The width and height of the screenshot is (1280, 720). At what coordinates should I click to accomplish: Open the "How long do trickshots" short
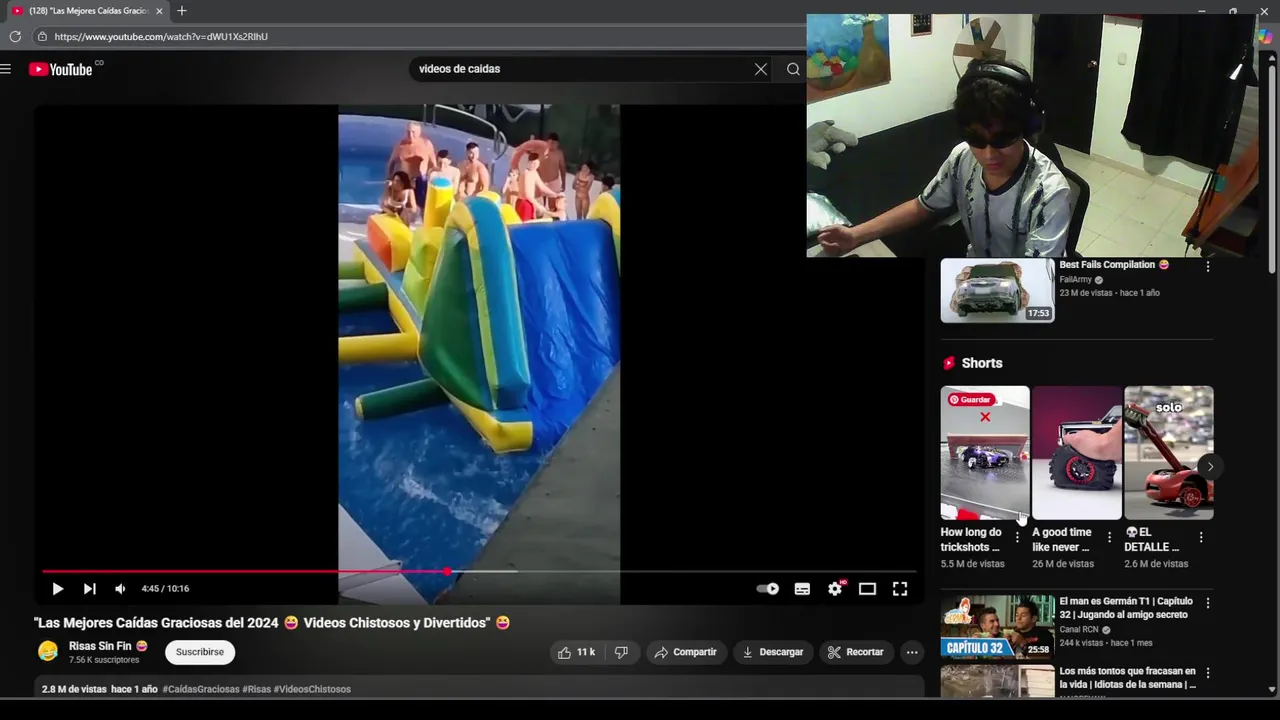point(985,453)
